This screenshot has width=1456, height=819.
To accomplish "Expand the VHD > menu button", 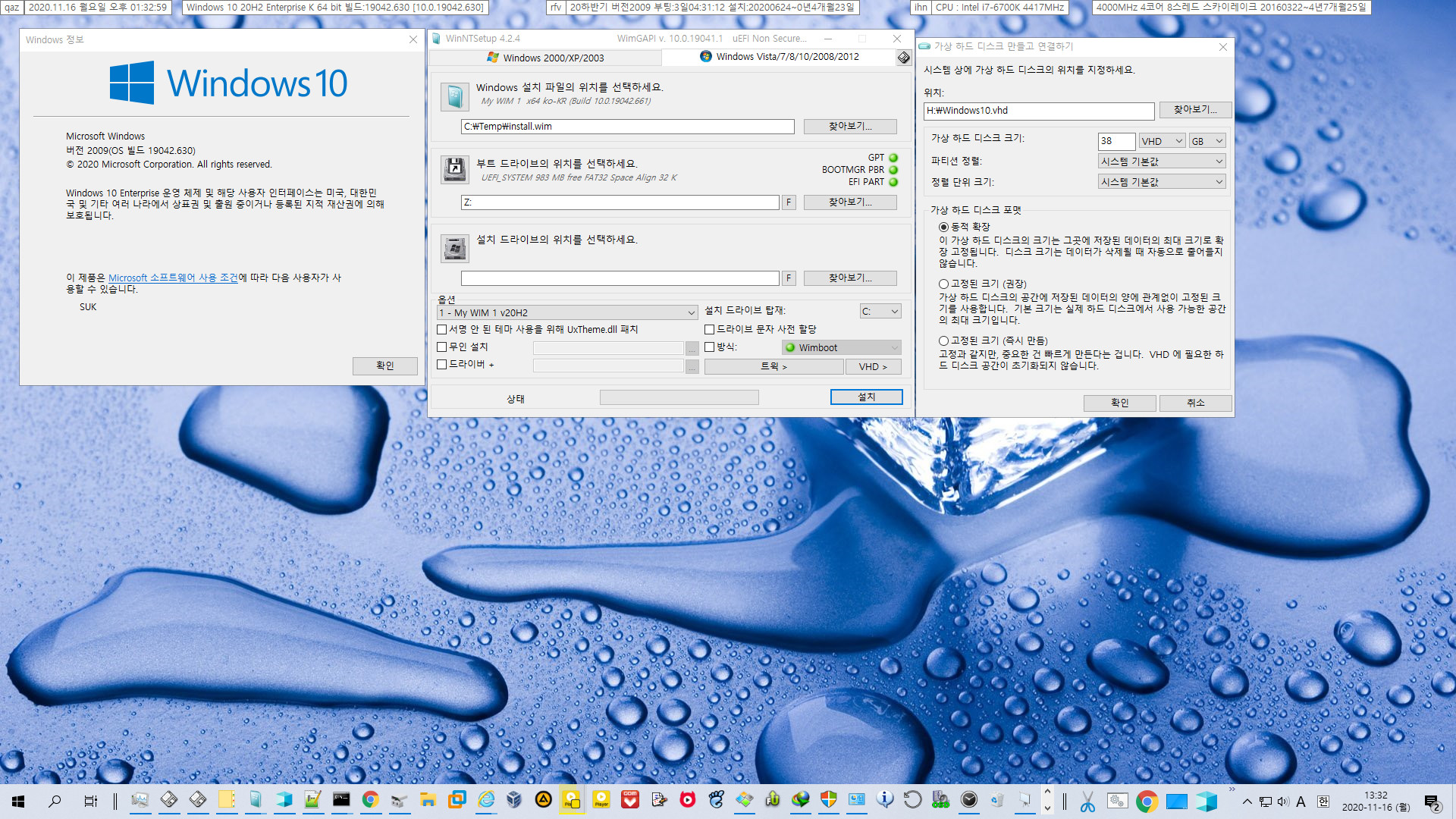I will pyautogui.click(x=873, y=367).
